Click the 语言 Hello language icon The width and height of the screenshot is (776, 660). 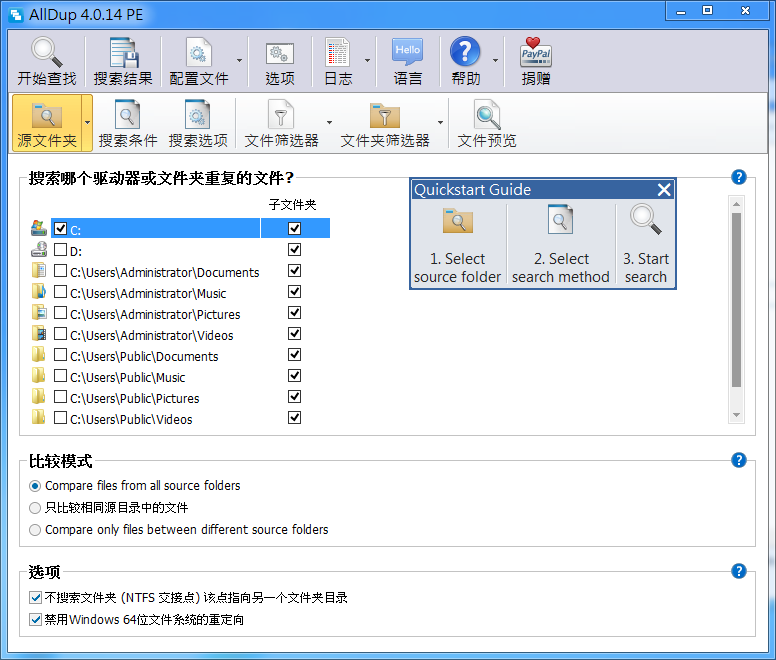pyautogui.click(x=407, y=51)
